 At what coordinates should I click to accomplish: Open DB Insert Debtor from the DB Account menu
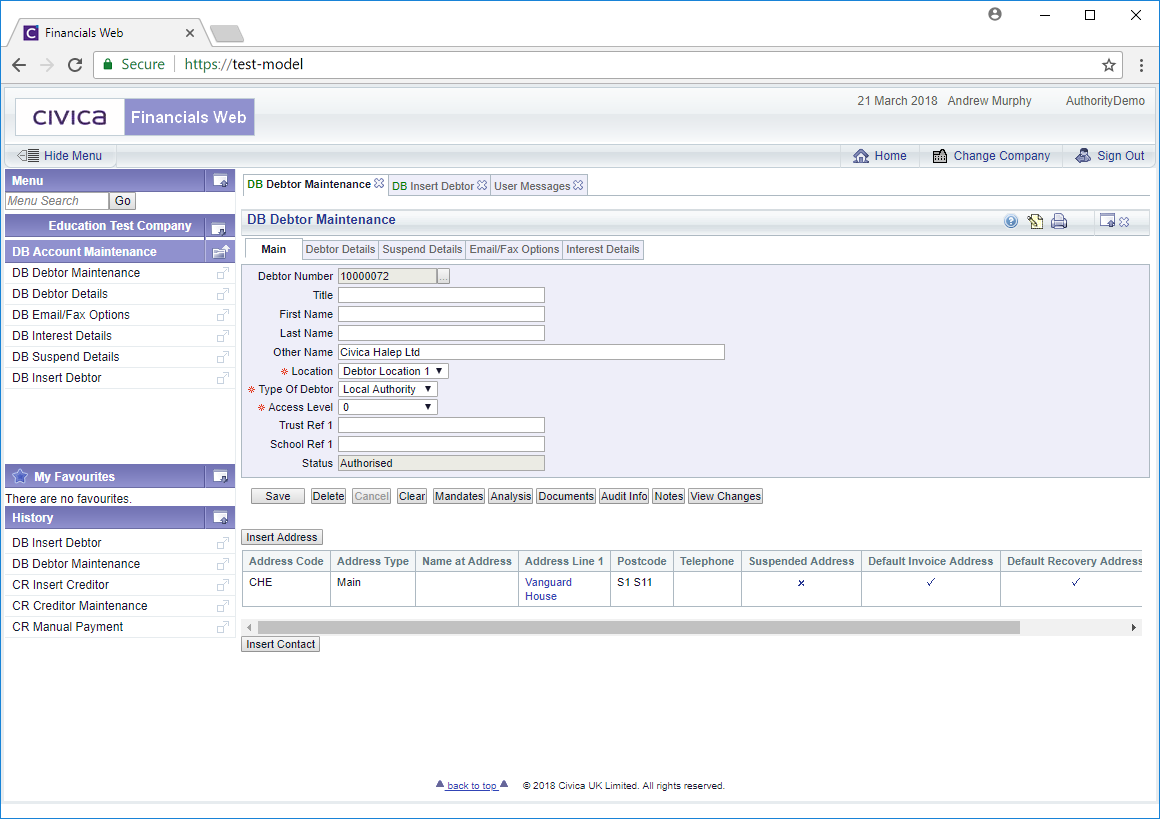(x=57, y=378)
